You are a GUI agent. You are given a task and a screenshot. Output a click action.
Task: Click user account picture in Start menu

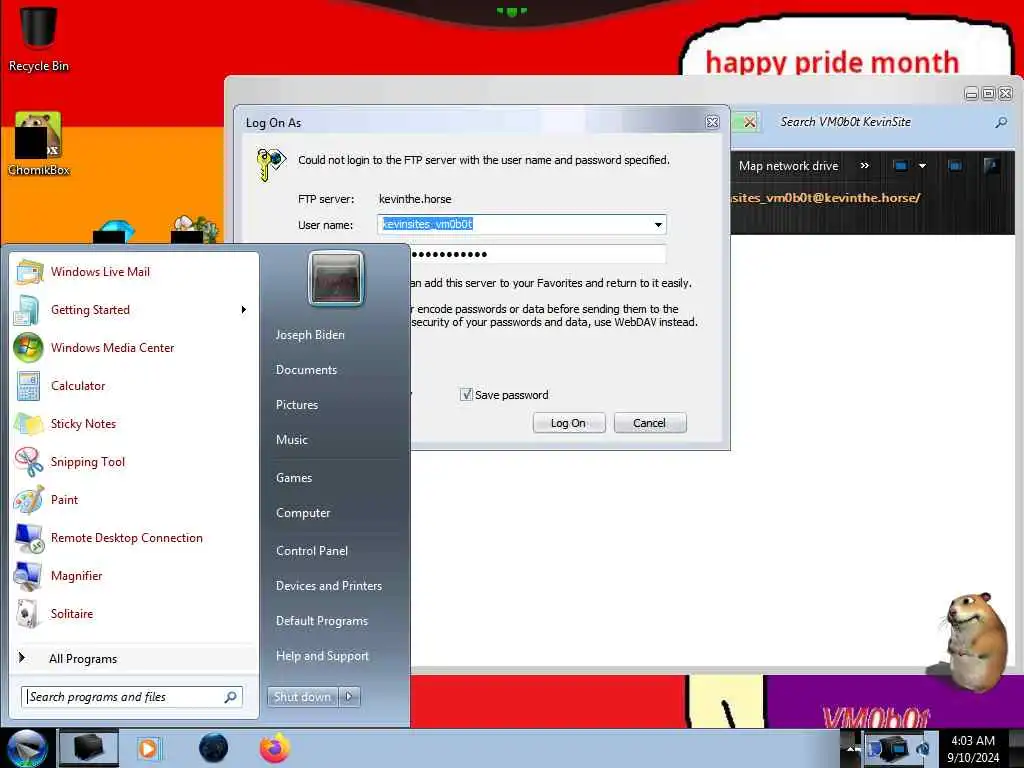click(336, 278)
